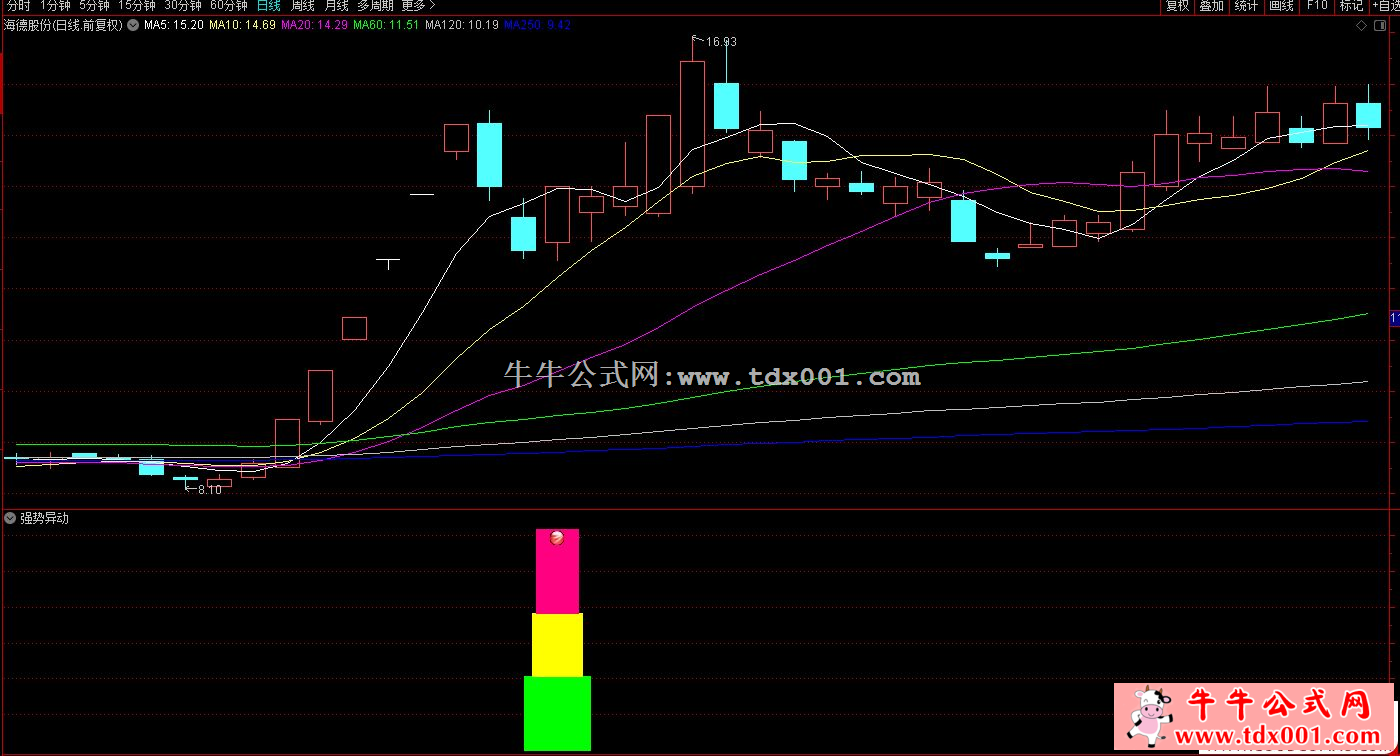Click the MA5: 15.20 value label
Screen dimensions: 1400x756
pos(173,25)
